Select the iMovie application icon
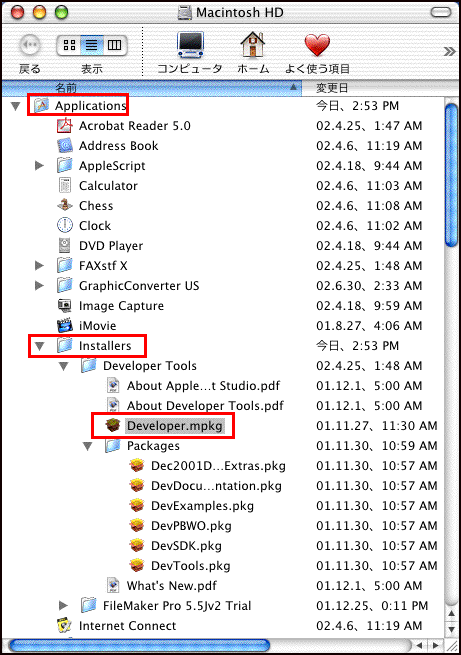The image size is (461, 655). pyautogui.click(x=65, y=325)
